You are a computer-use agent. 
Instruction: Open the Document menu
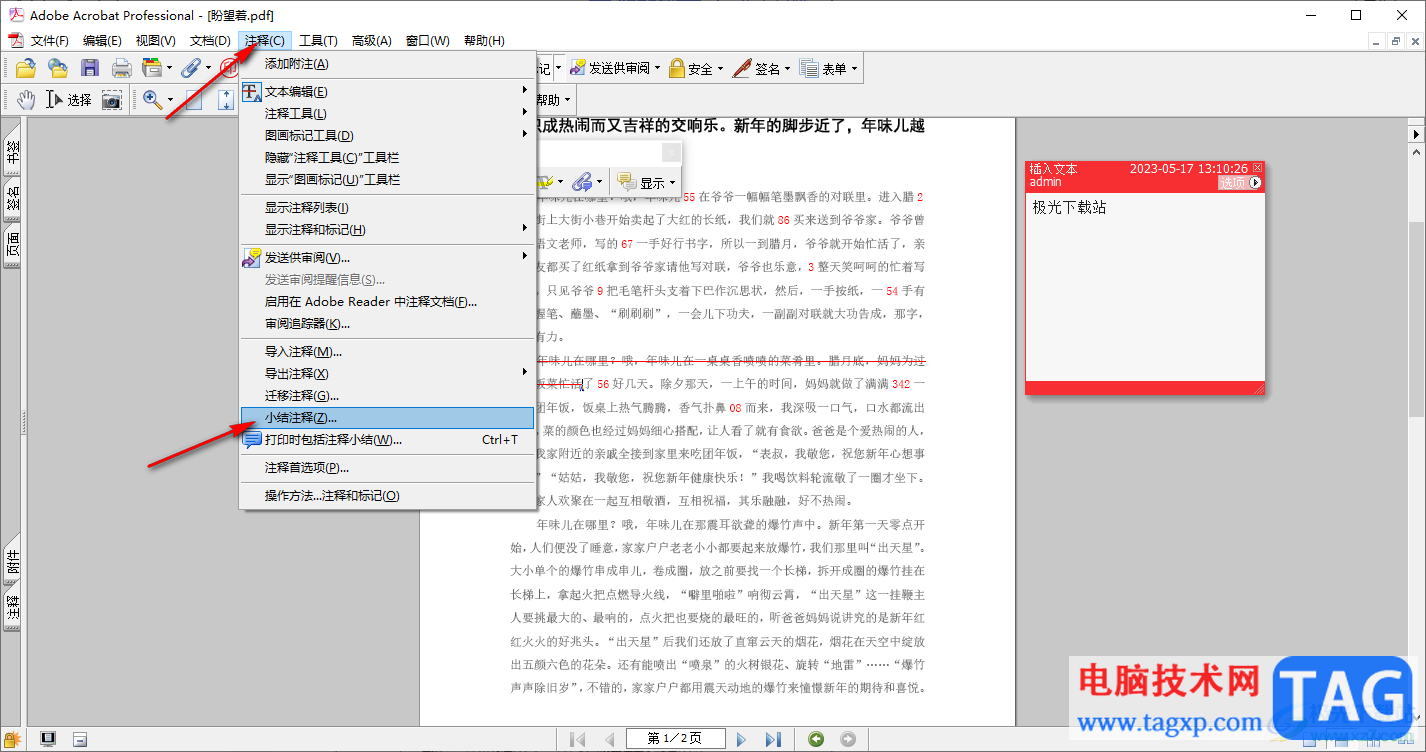tap(210, 41)
